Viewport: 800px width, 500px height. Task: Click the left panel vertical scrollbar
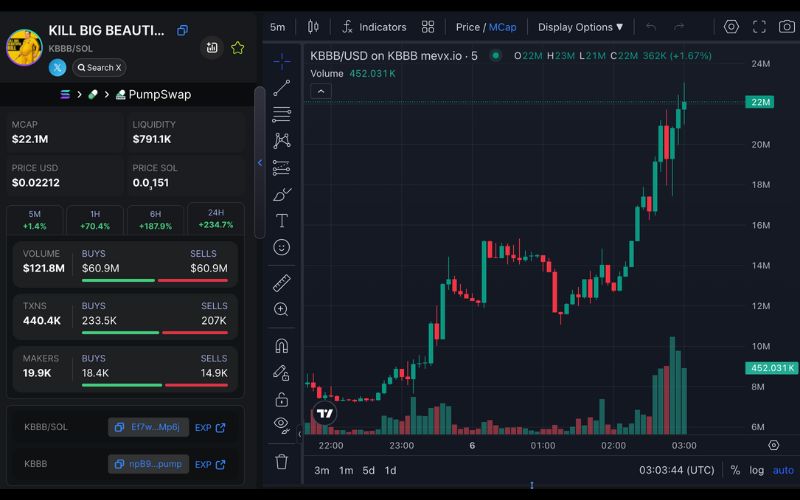[260, 162]
